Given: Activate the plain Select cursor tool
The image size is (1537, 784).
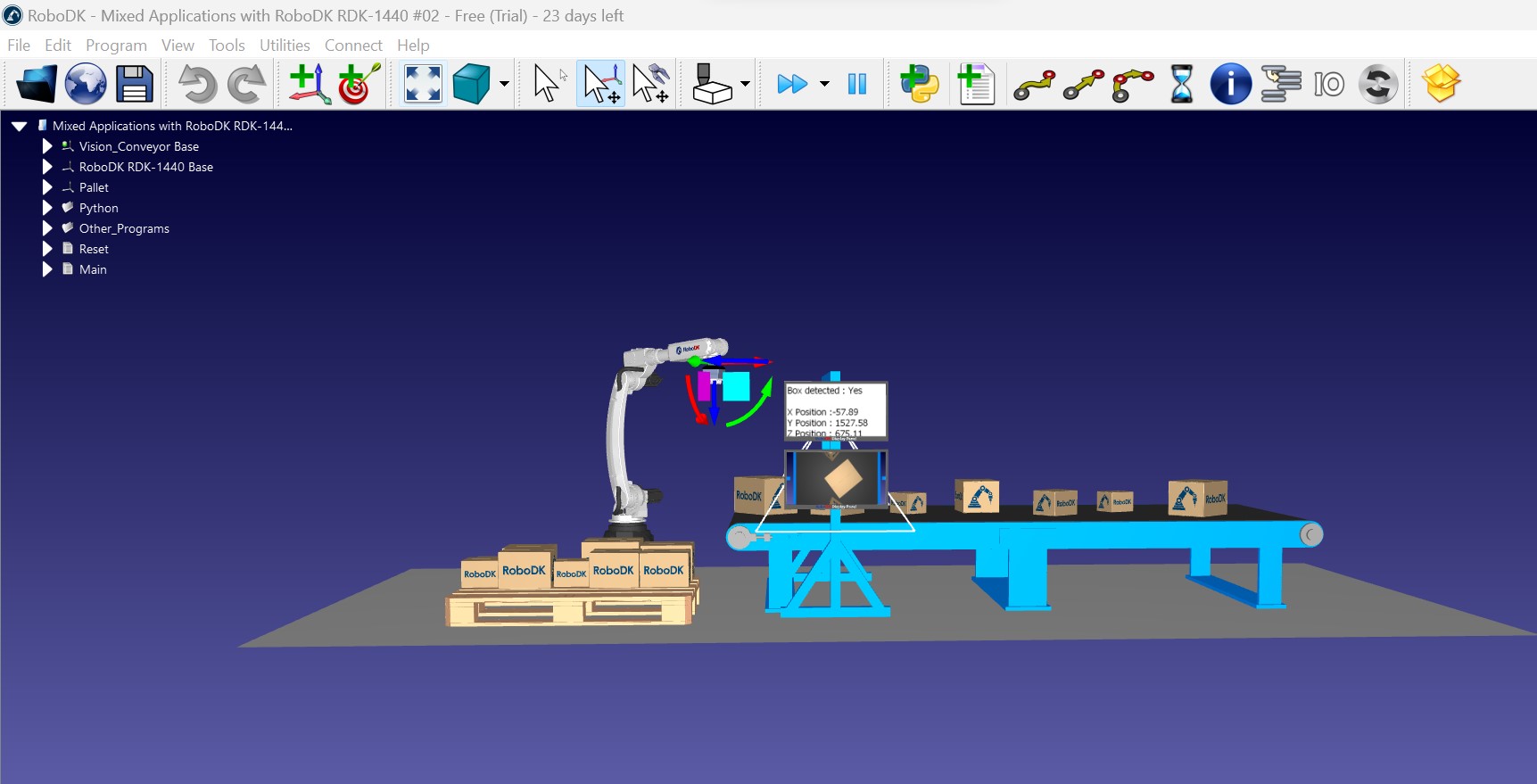Looking at the screenshot, I should tap(548, 85).
